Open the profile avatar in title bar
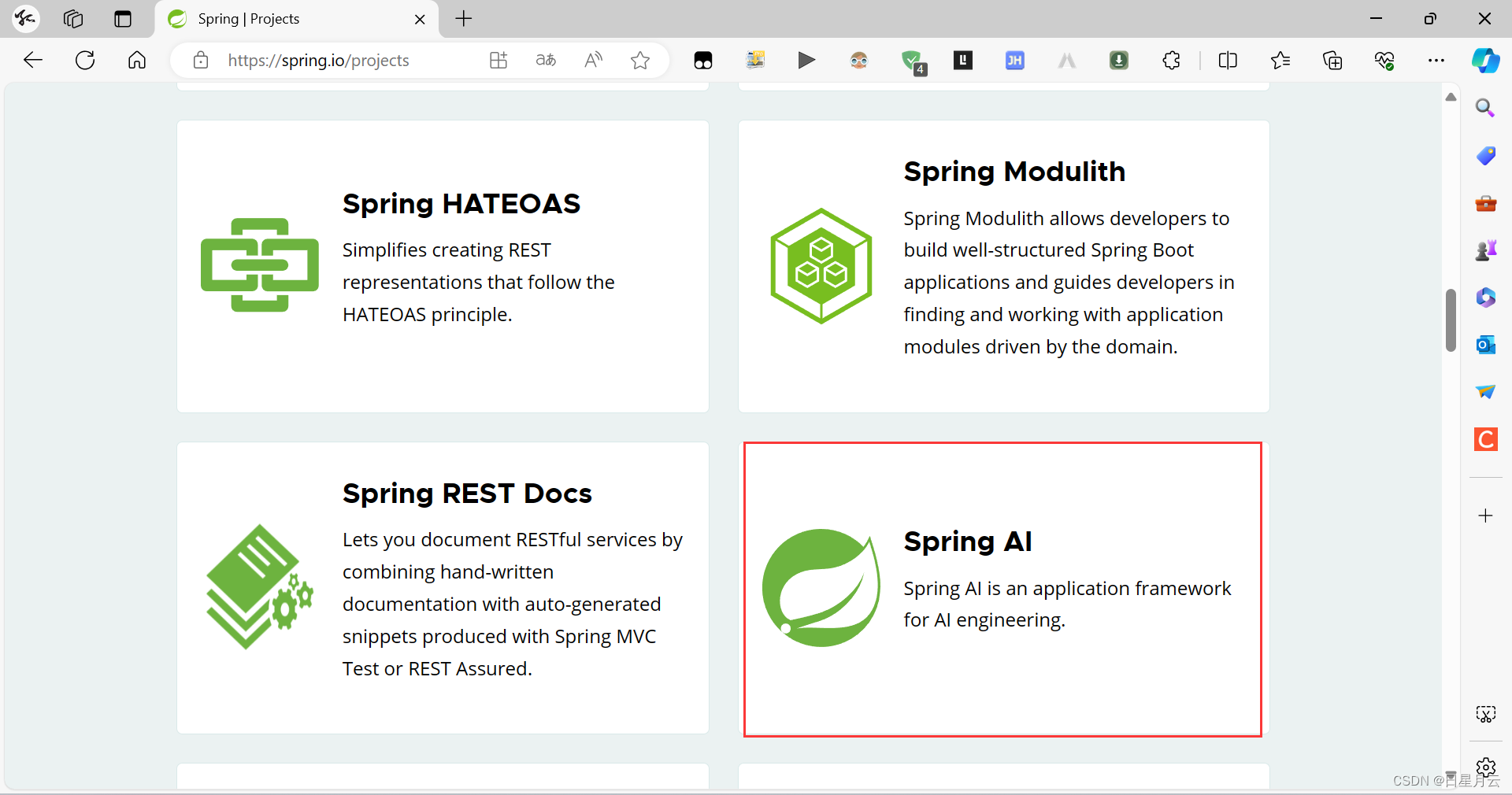Viewport: 1512px width, 795px height. point(26,19)
